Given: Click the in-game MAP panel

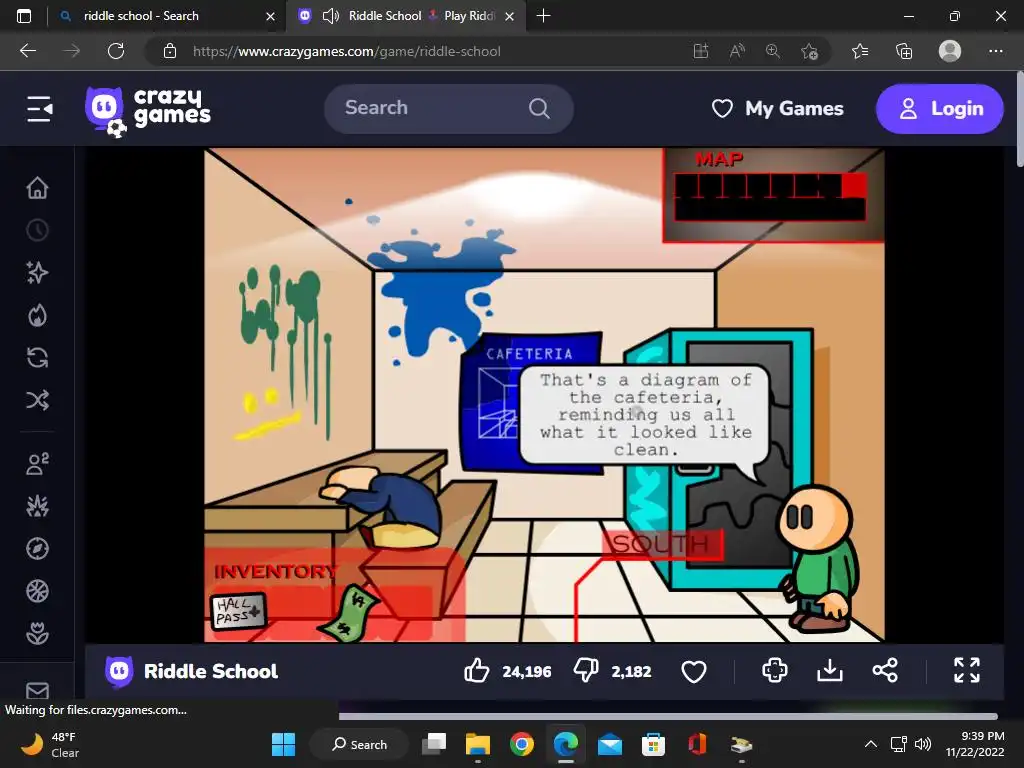Looking at the screenshot, I should coord(773,195).
